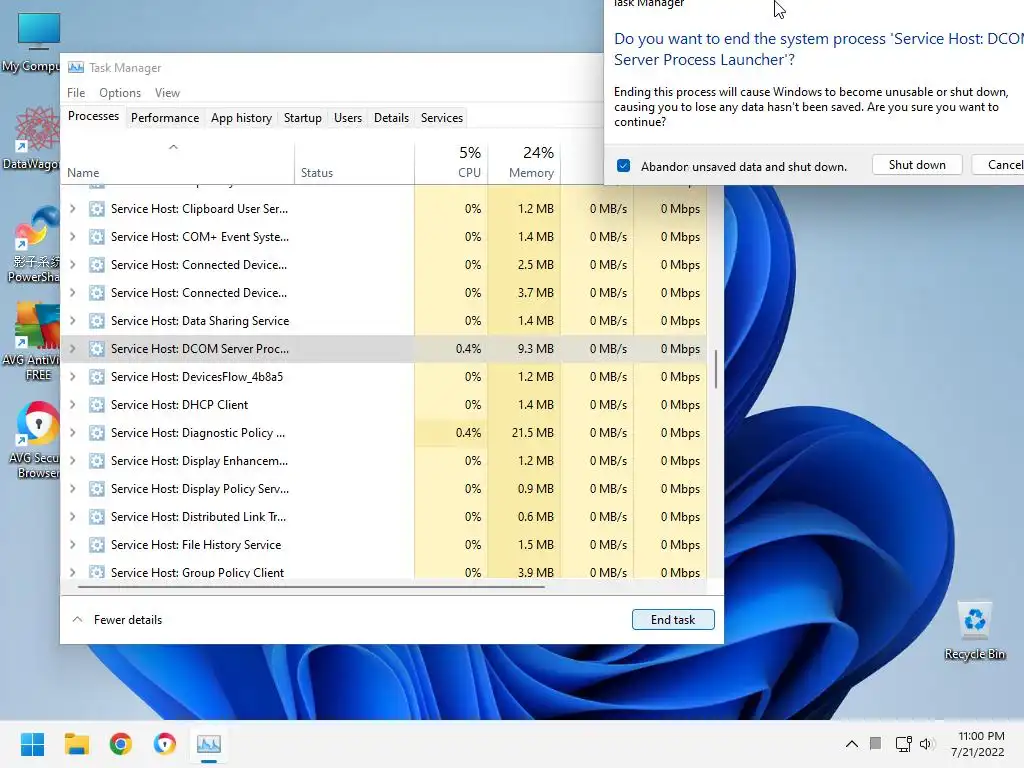Click the gear icon for Clipboard User Service

(x=97, y=209)
